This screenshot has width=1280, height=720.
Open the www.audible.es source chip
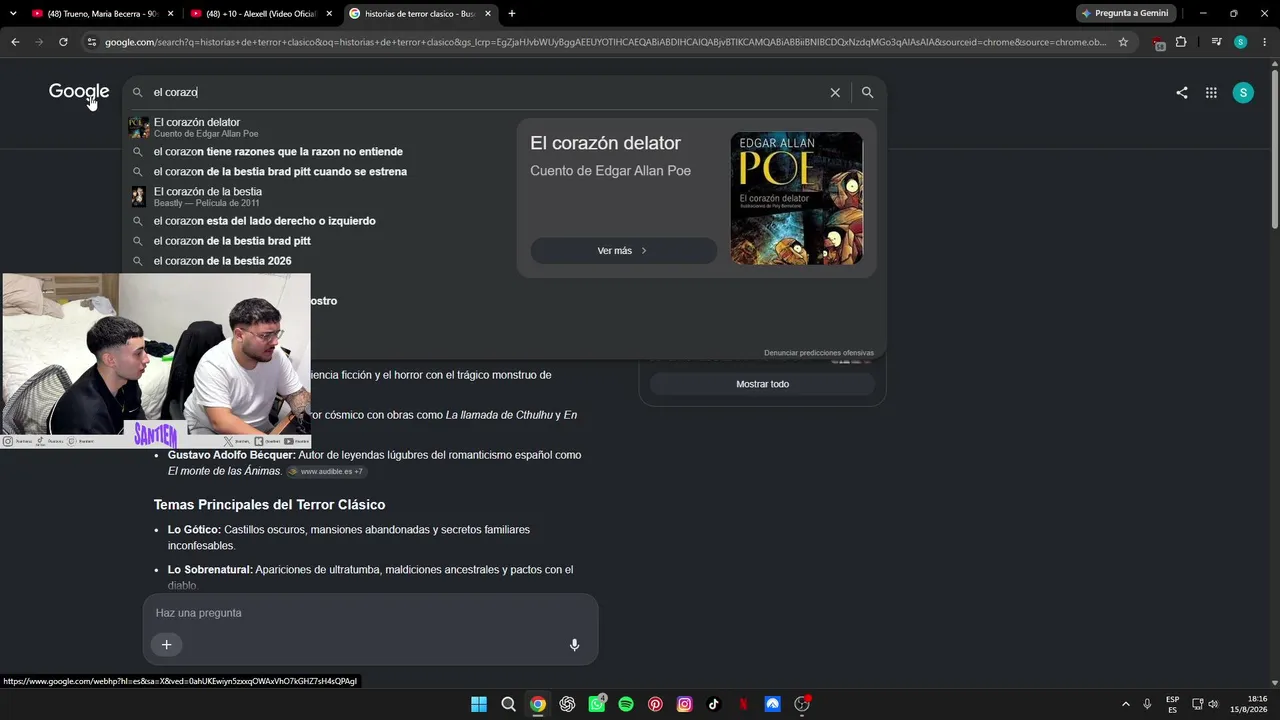click(x=326, y=472)
